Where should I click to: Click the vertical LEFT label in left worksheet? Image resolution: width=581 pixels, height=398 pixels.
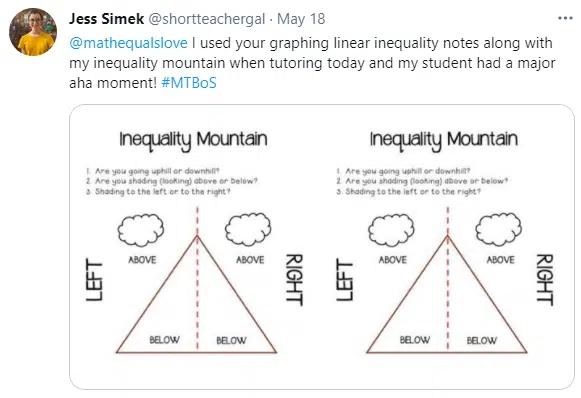coord(94,280)
